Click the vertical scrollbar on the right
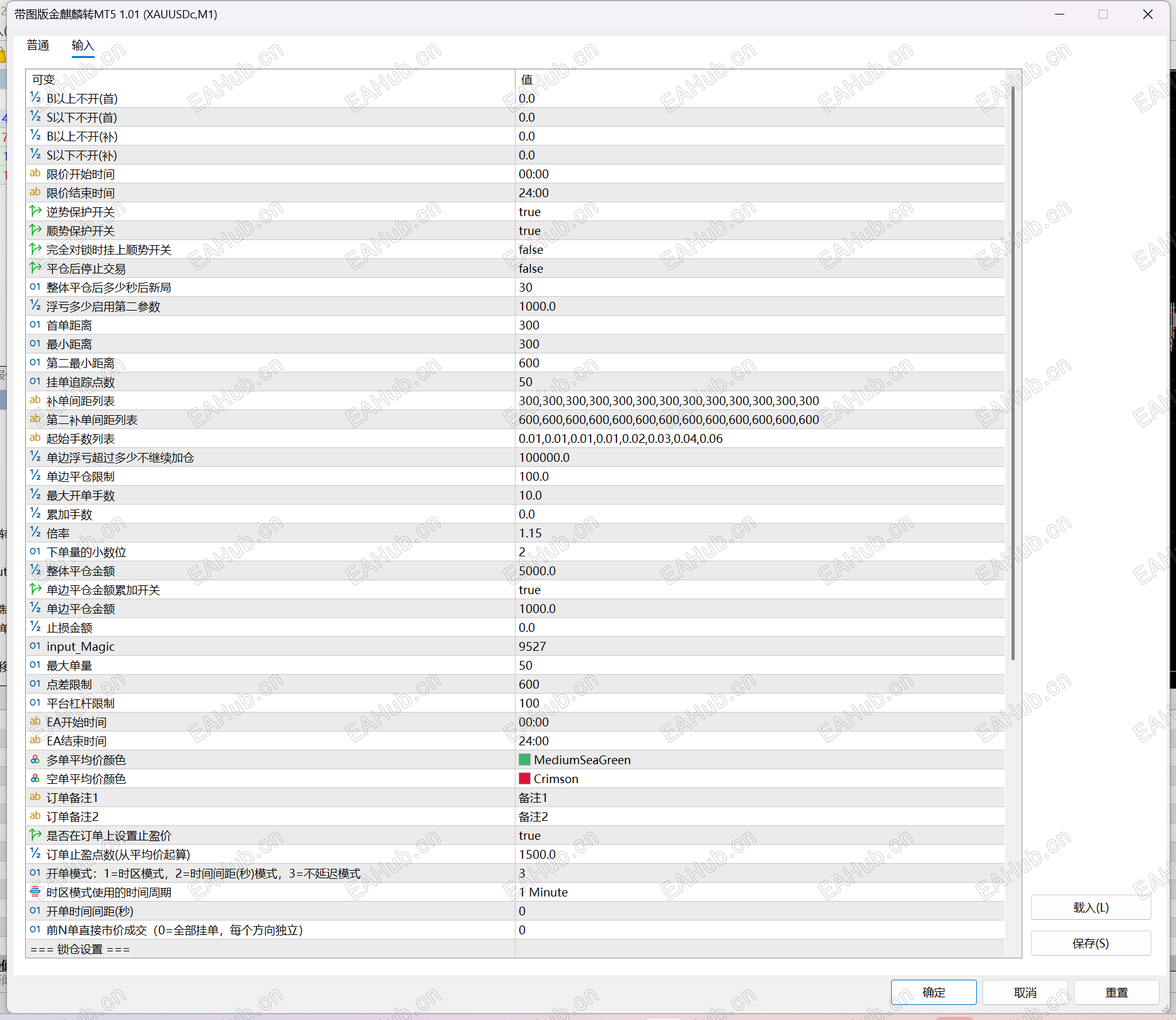The image size is (1176, 1020). (1013, 378)
